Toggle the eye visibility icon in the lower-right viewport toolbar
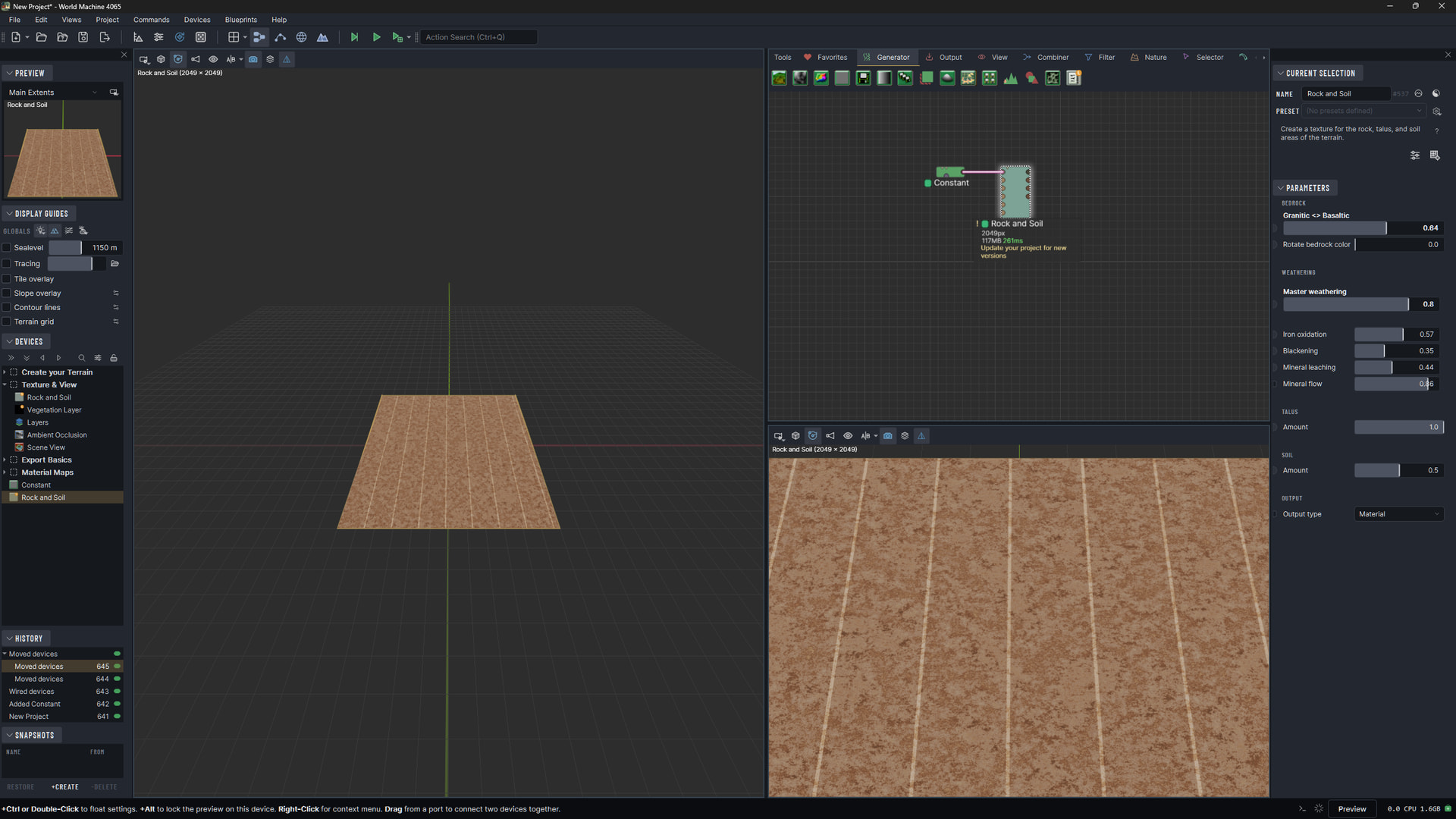This screenshot has height=819, width=1456. (x=848, y=436)
